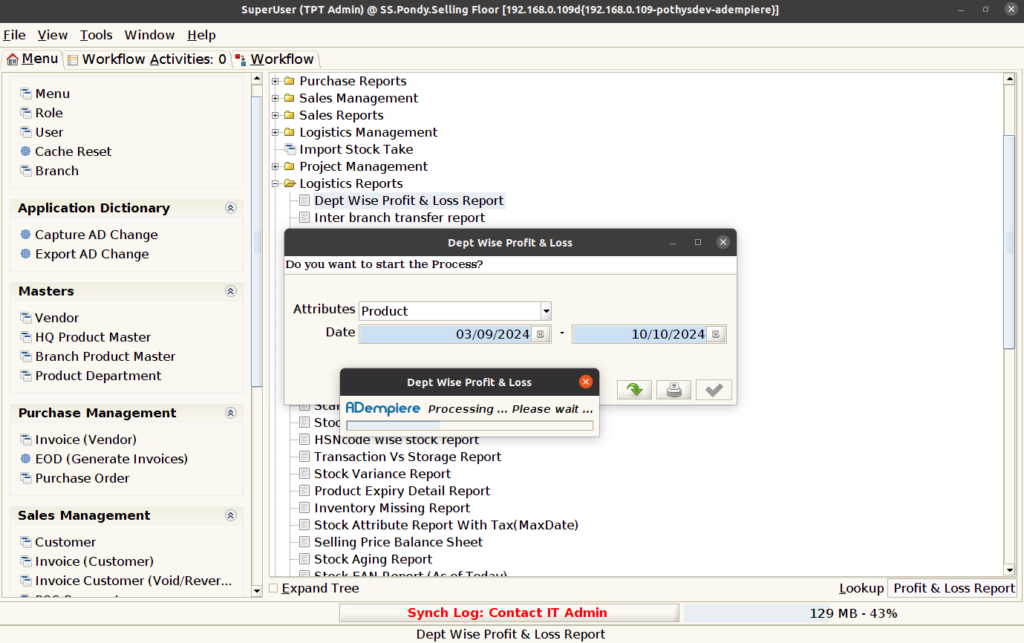The width and height of the screenshot is (1024, 643).
Task: Click the Import Stock Take window icon
Action: tap(290, 149)
